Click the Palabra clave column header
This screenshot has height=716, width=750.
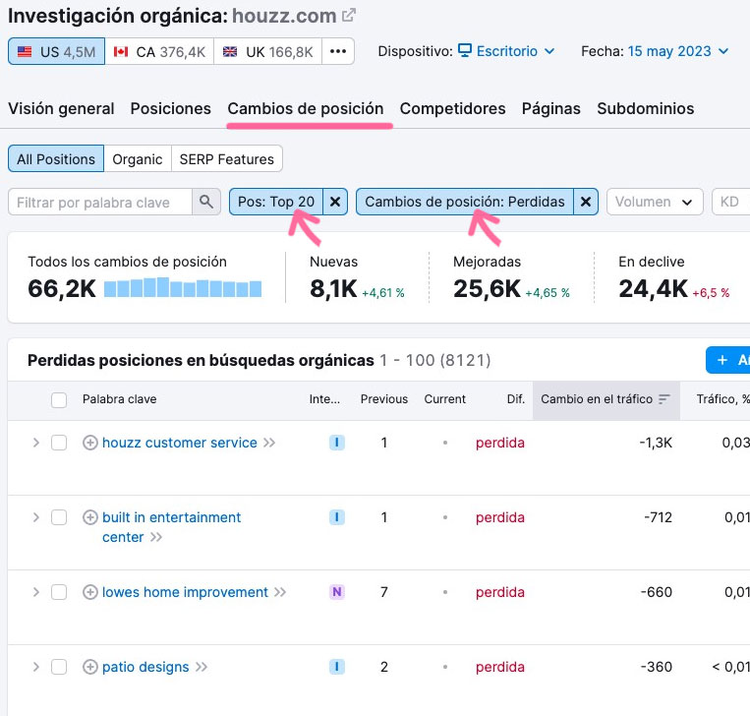119,399
